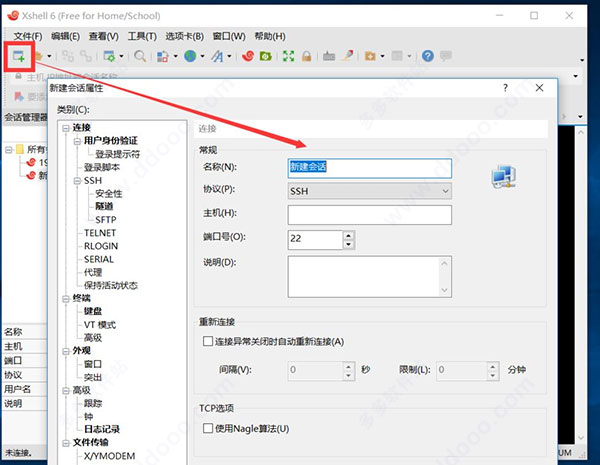
Task: Open the 协议(P) SSH protocol dropdown
Action: pos(370,191)
